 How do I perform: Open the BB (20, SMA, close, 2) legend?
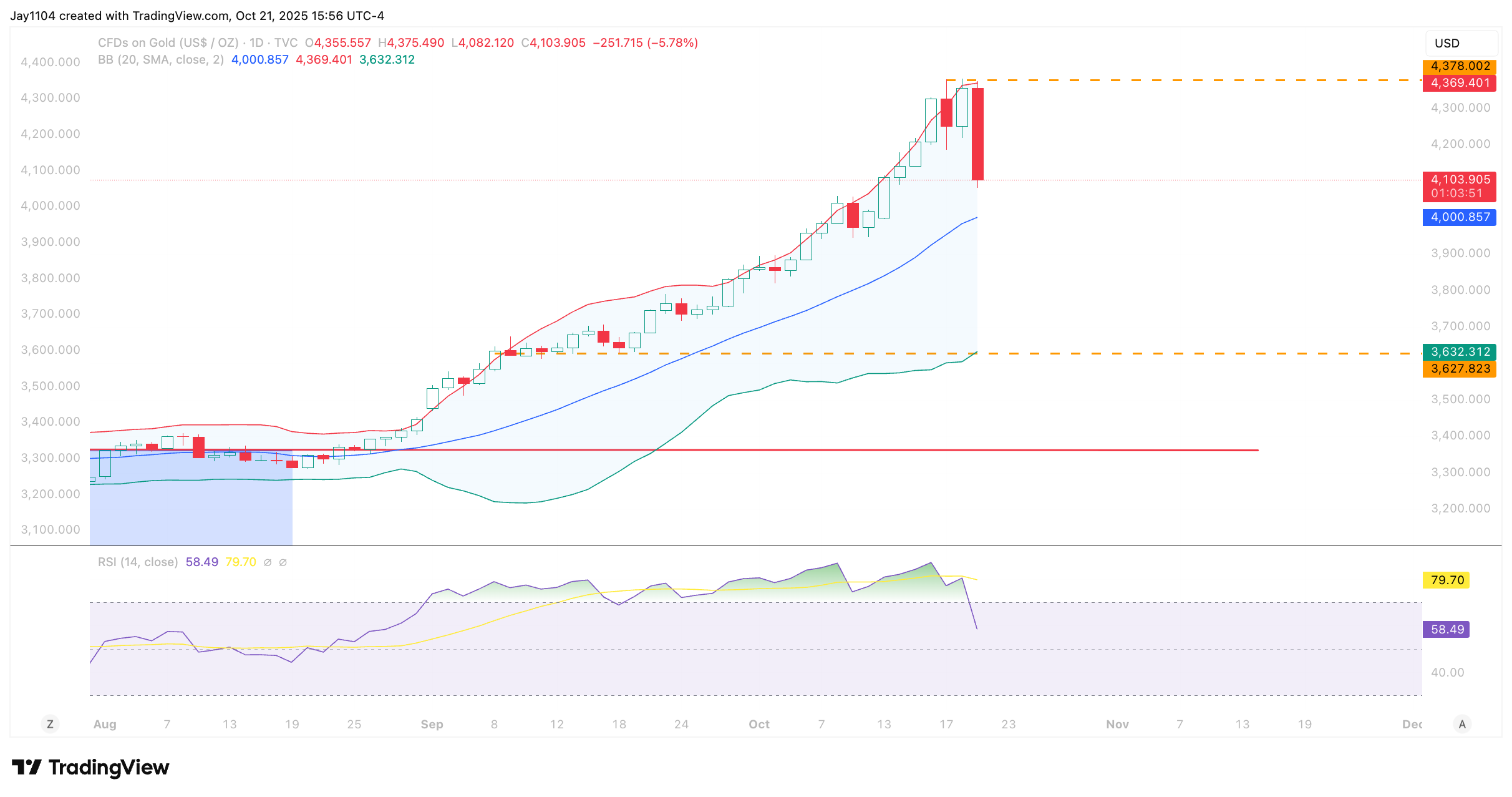(160, 60)
